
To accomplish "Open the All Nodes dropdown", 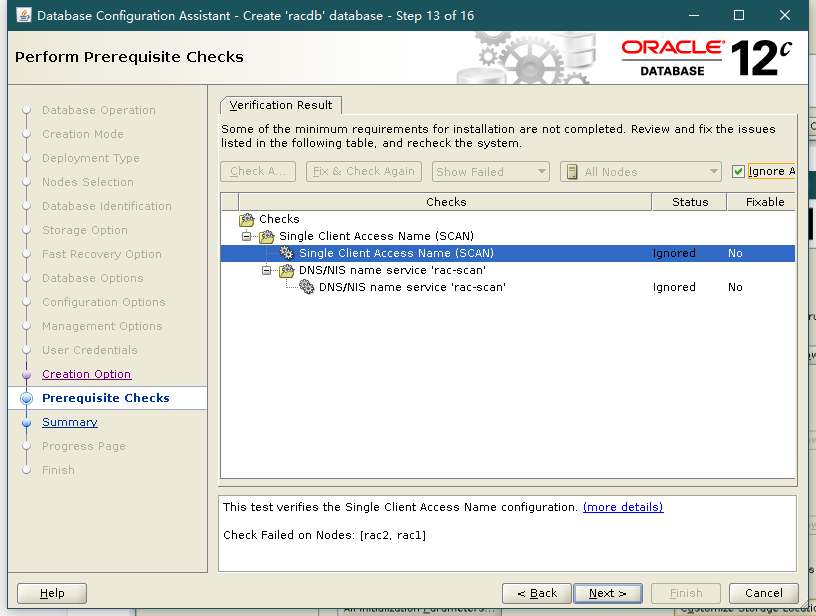I will tap(641, 172).
